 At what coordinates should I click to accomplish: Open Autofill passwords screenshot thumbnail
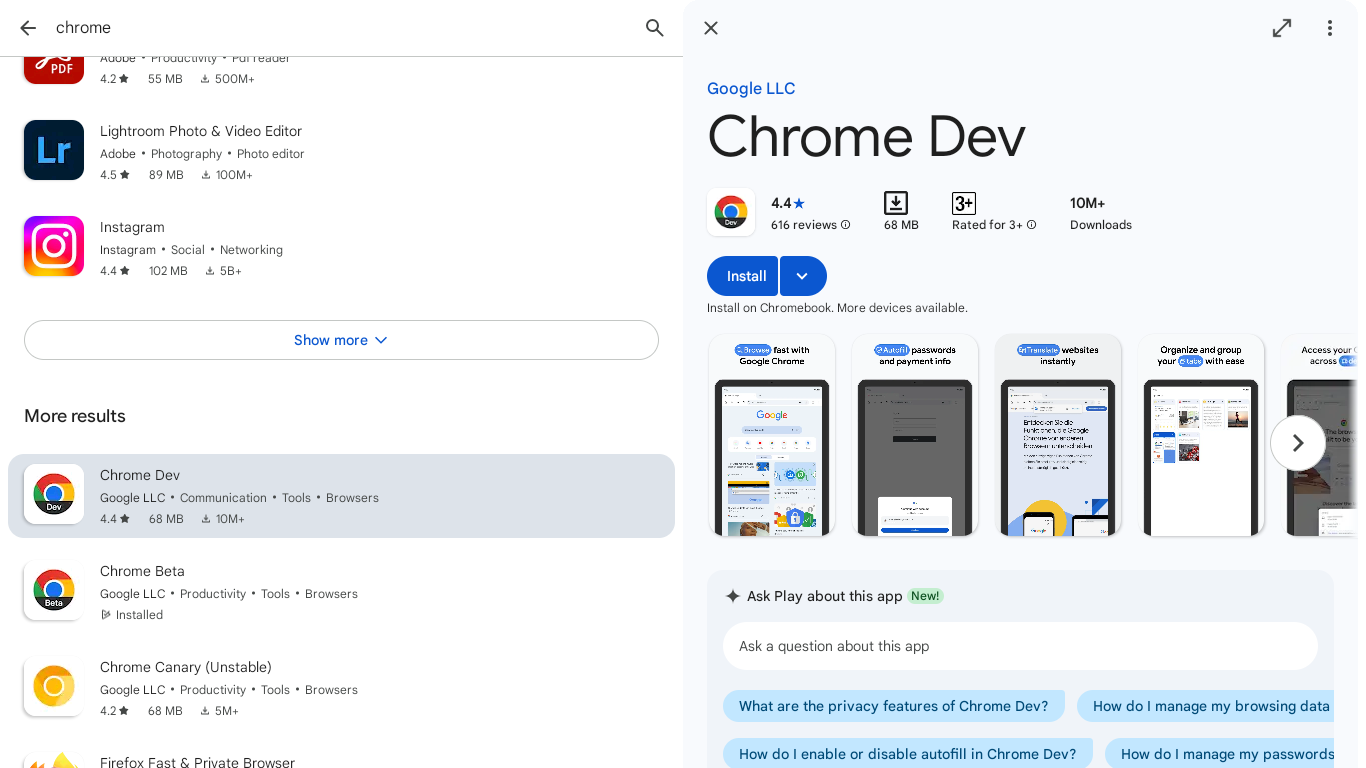[x=915, y=435]
